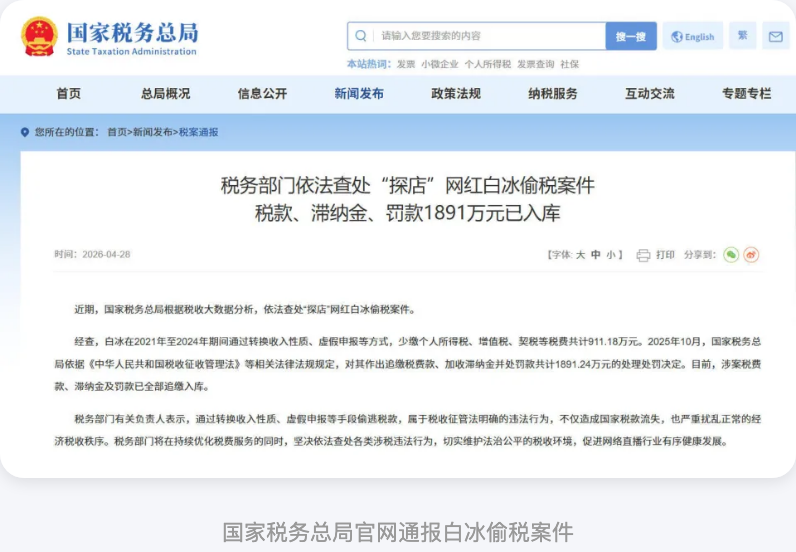Share the article via the Weibo icon
Viewport: 796px width, 552px height.
click(x=751, y=254)
